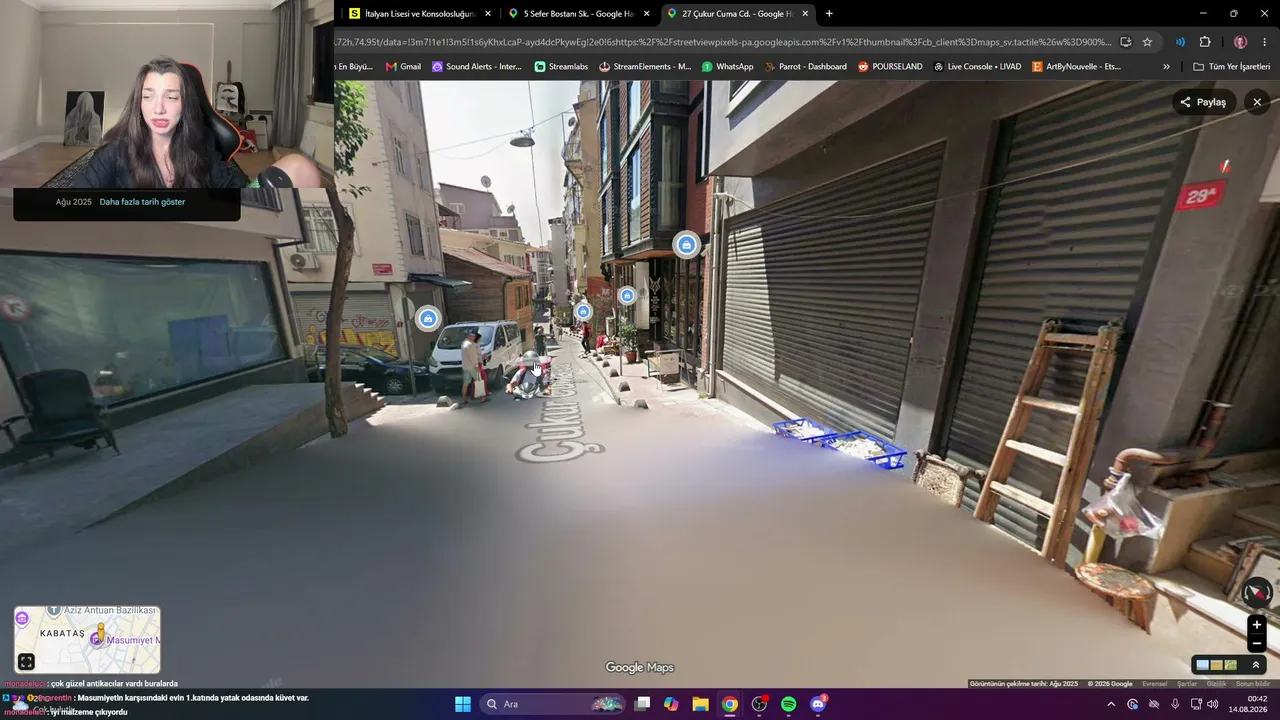
Task: Open Spotify from the taskbar
Action: tap(788, 704)
